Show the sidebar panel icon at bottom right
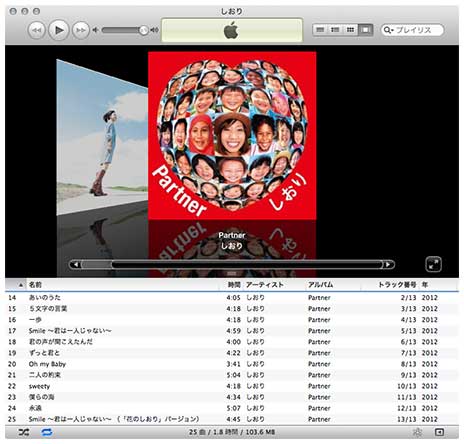This screenshot has height=444, width=464. 439,432
